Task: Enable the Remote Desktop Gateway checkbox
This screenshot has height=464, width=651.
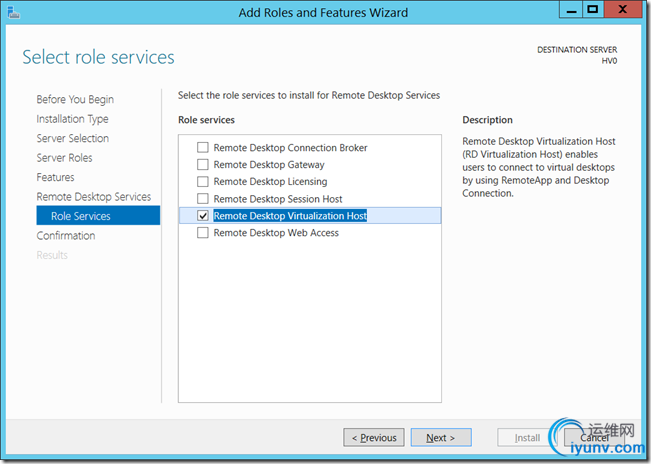Action: [203, 165]
